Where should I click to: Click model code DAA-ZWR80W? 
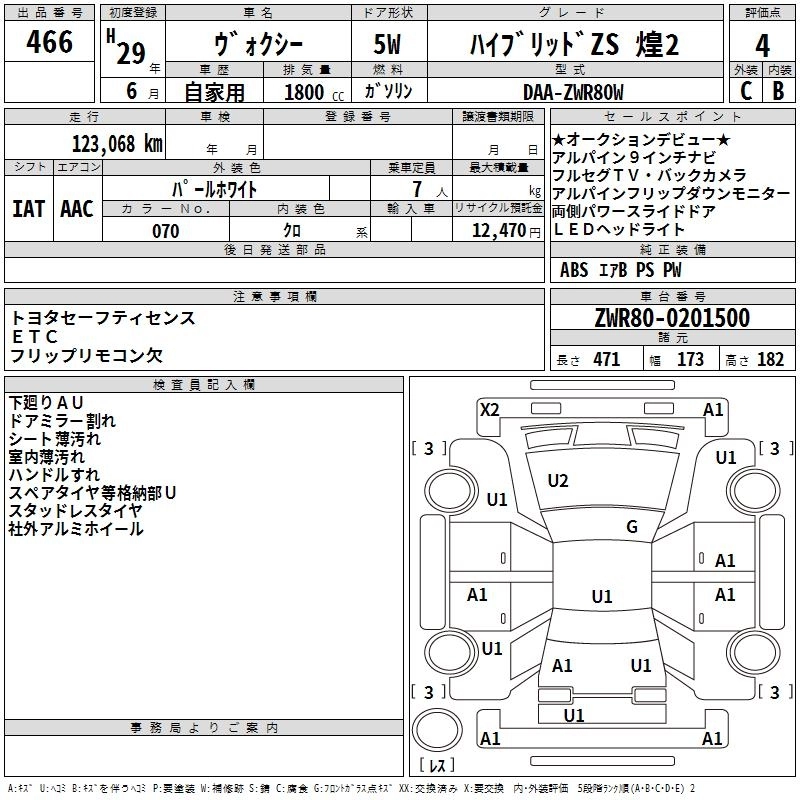[x=573, y=92]
